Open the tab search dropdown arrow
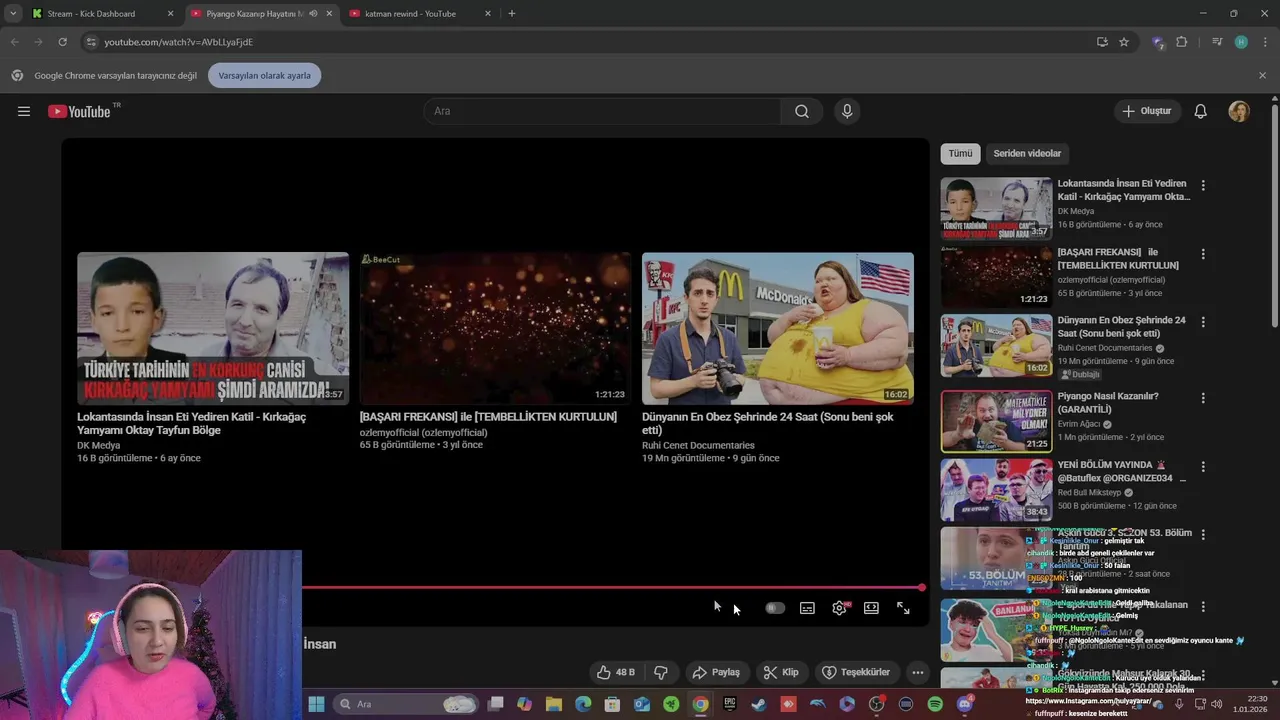The width and height of the screenshot is (1280, 720). tap(12, 14)
